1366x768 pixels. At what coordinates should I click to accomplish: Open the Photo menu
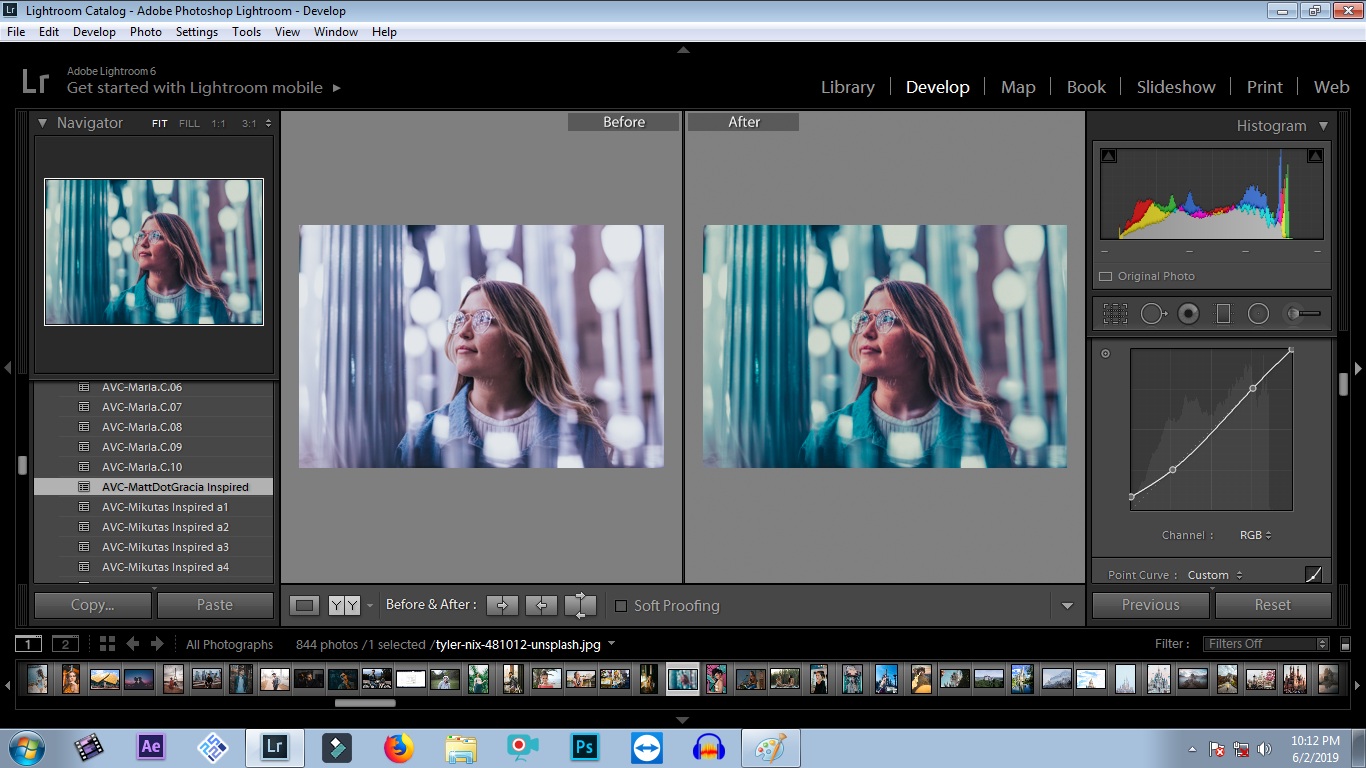146,32
